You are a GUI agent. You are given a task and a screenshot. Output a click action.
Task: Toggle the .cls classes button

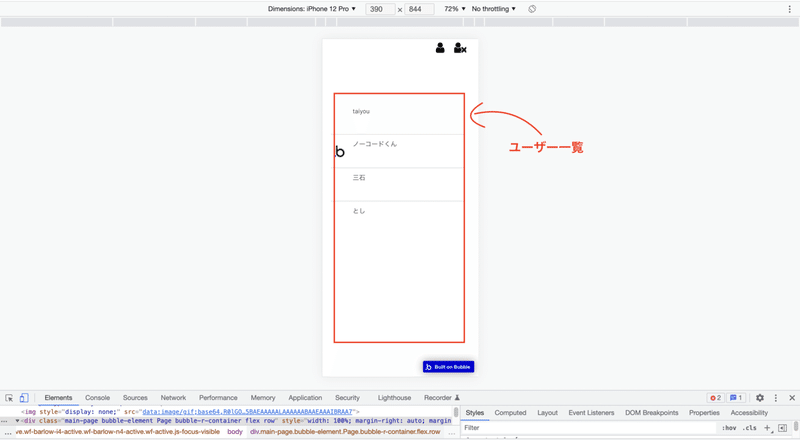coord(749,428)
